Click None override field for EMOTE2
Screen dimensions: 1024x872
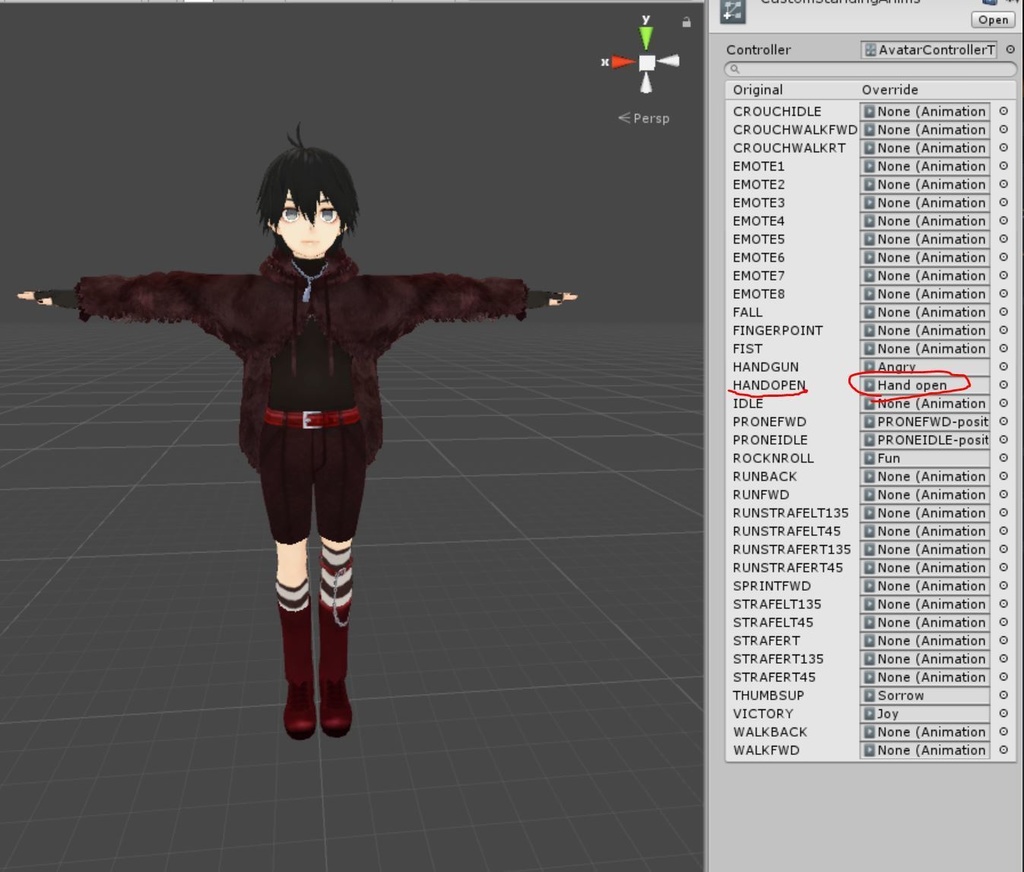coord(925,185)
